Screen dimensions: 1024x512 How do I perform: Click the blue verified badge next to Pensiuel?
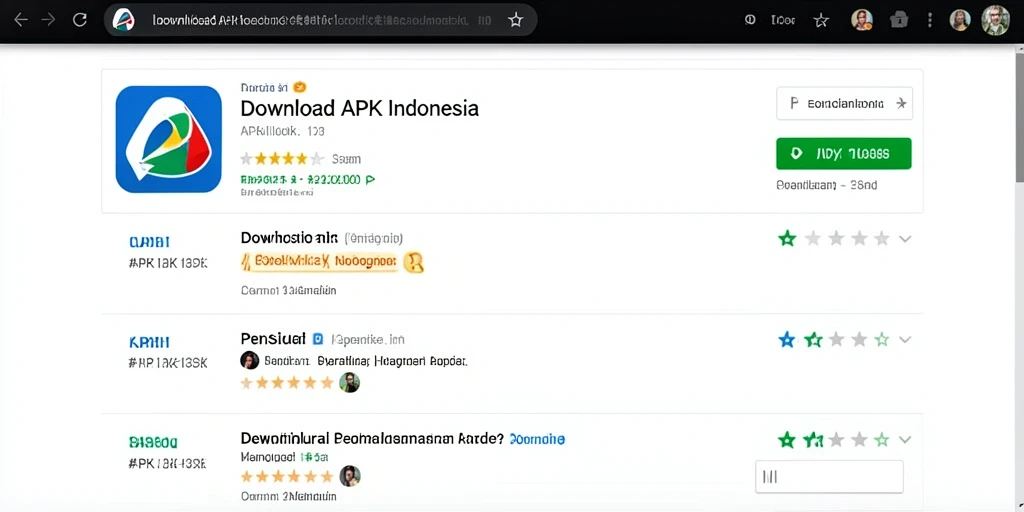tap(318, 339)
